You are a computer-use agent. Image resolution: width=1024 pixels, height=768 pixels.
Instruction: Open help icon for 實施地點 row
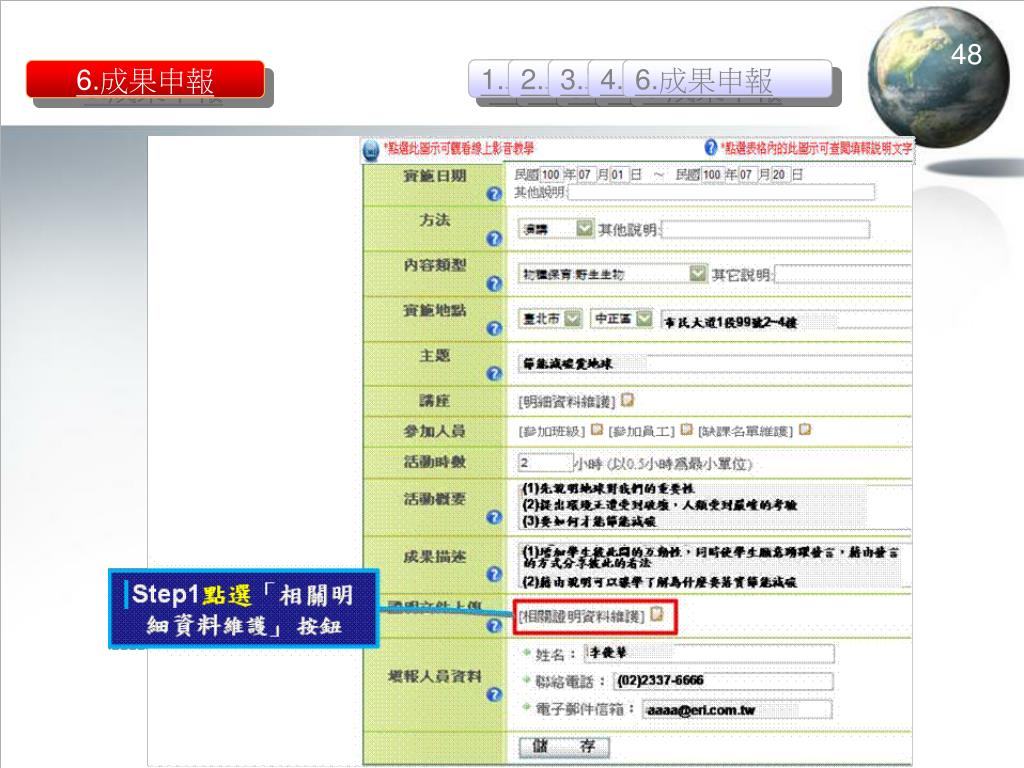494,328
